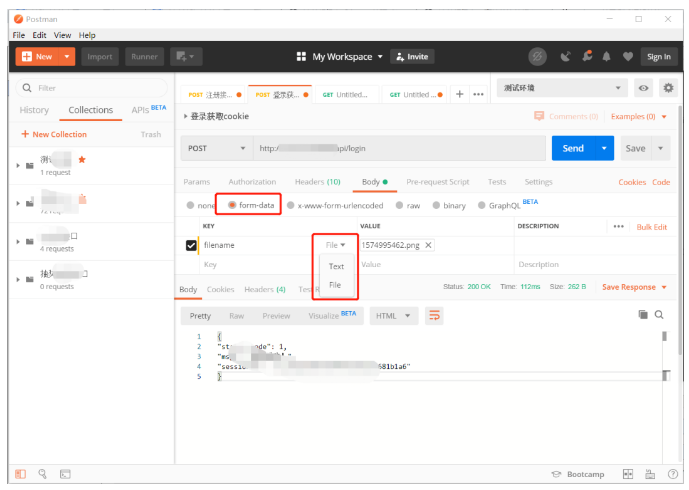Screen dimensions: 689x490
Task: Select the raw body type
Action: click(x=399, y=205)
